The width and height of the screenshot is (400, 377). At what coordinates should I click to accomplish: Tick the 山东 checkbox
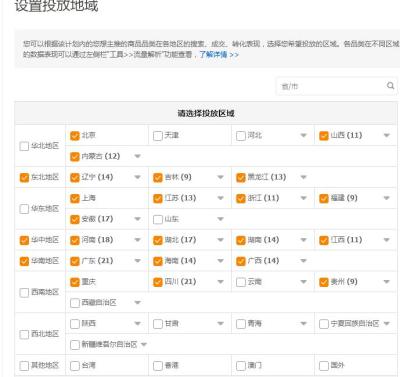[x=158, y=219]
